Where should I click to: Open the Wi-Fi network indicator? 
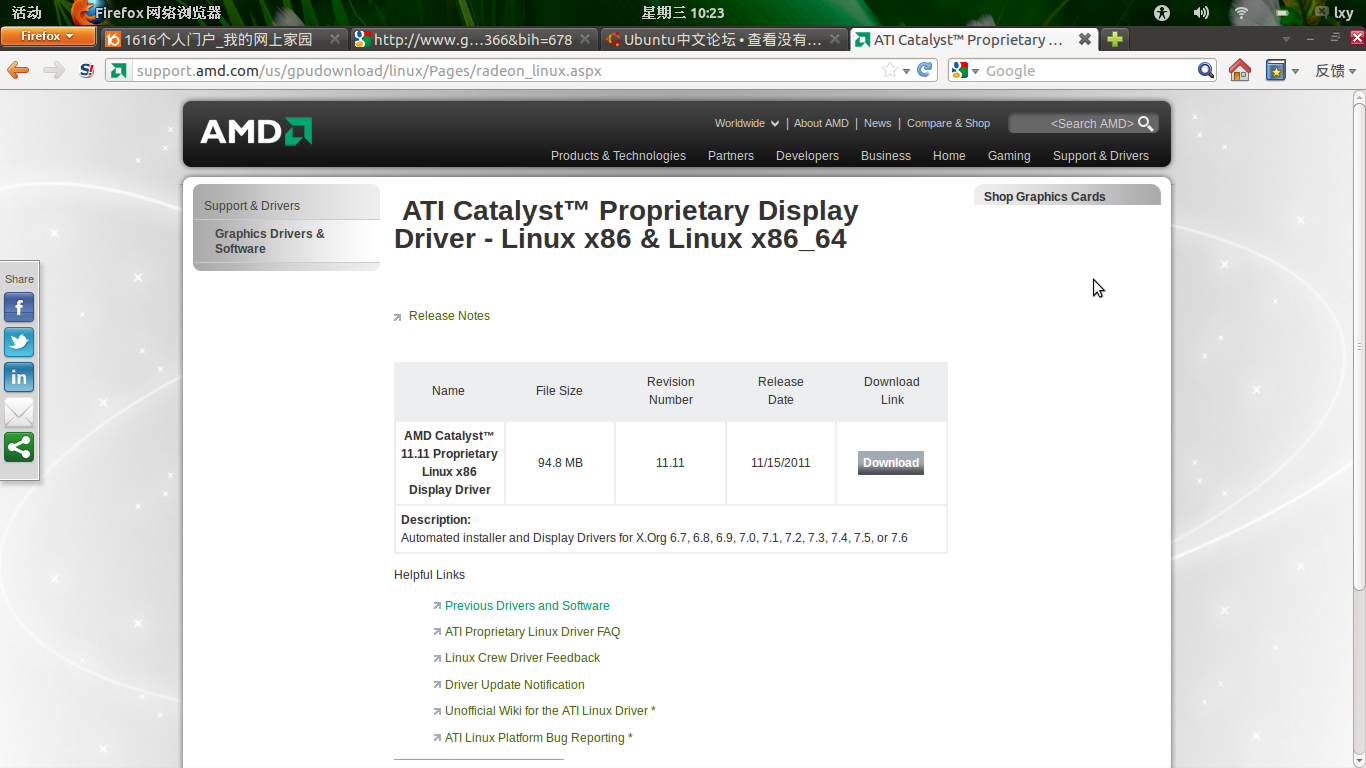click(x=1241, y=13)
